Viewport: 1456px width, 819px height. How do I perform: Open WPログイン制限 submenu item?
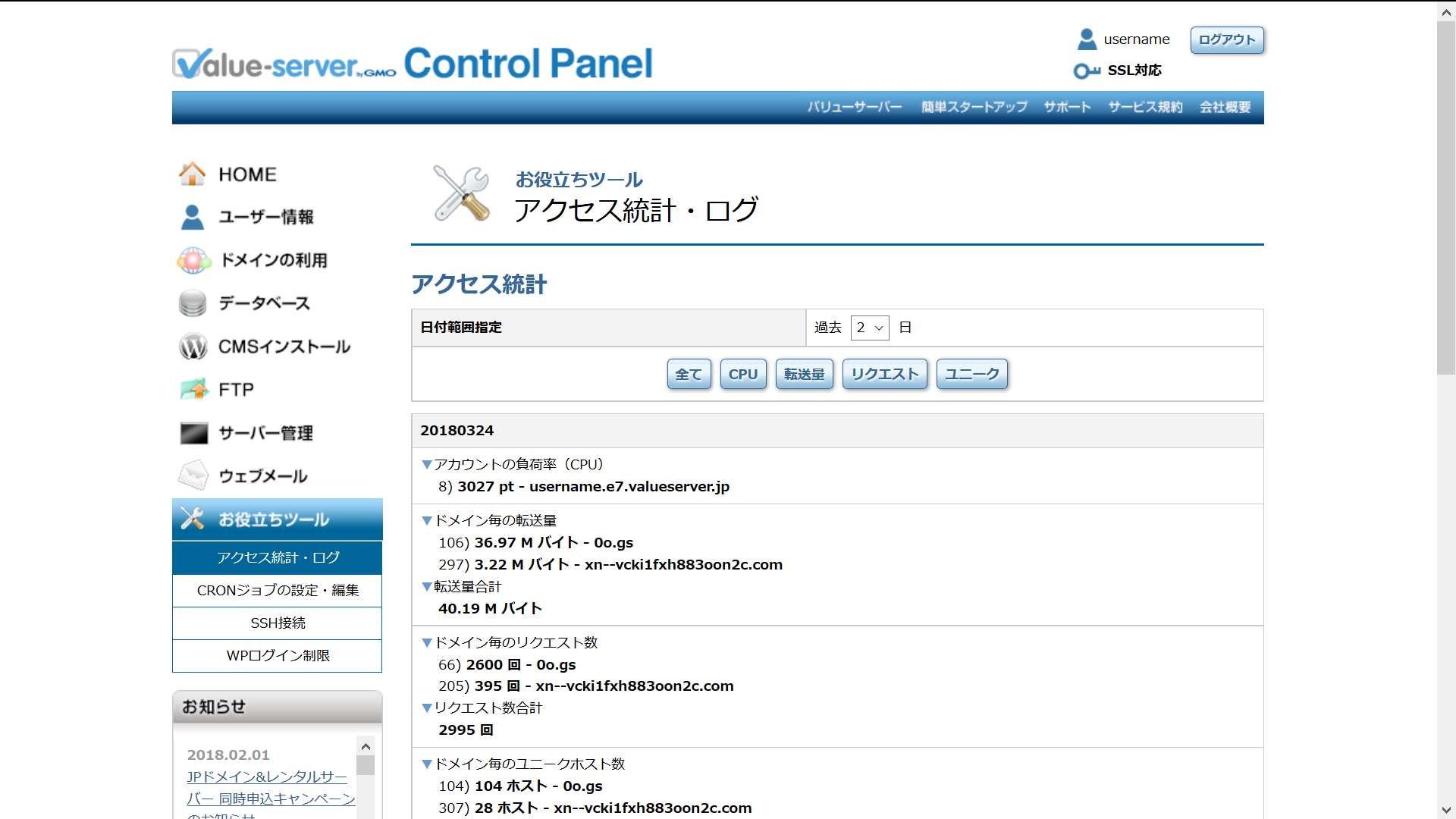click(278, 655)
